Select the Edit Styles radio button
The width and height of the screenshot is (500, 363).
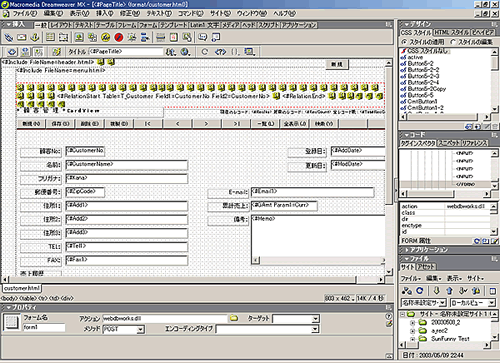click(452, 42)
